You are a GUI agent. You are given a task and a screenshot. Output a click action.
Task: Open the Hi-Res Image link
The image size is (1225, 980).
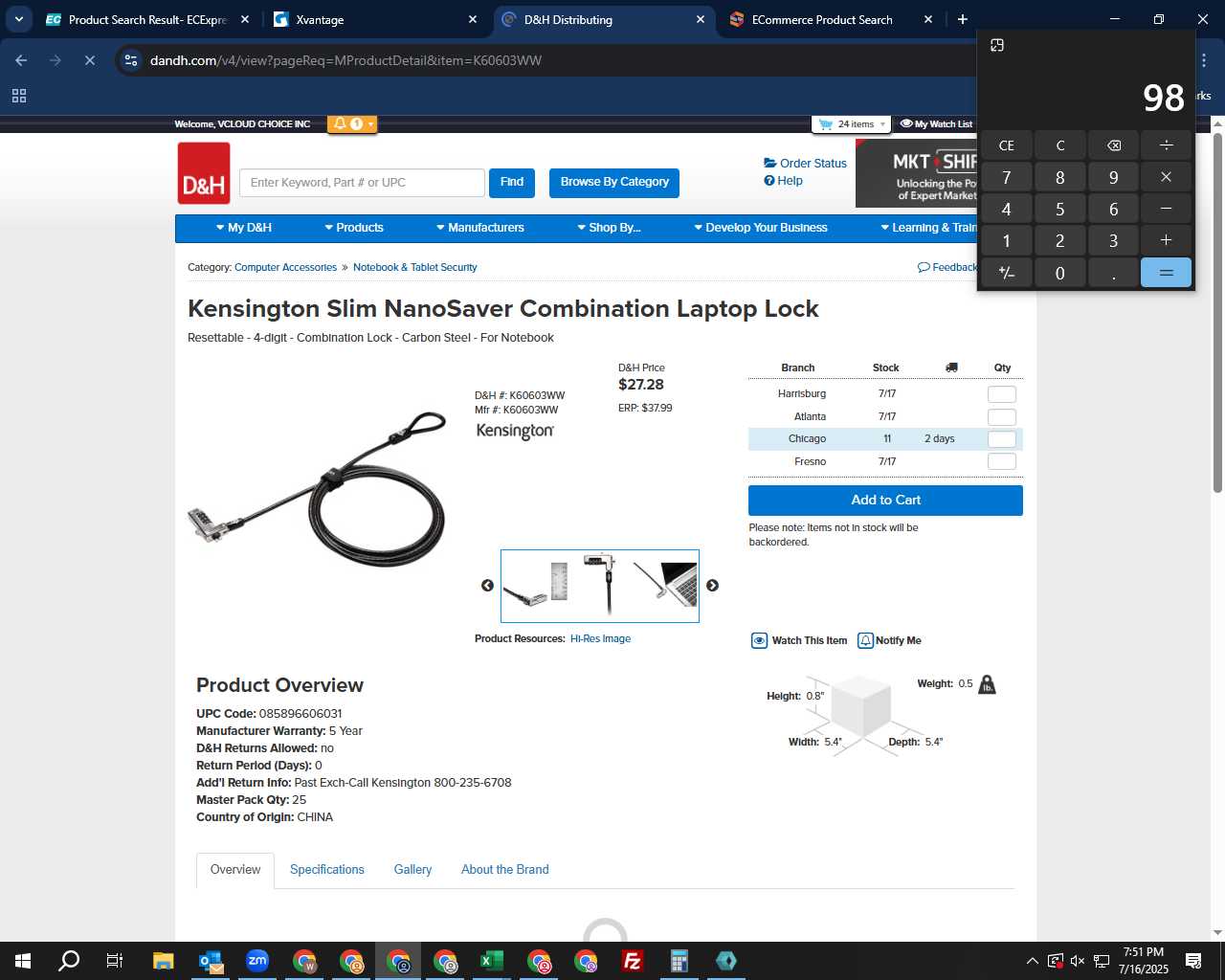coord(600,639)
